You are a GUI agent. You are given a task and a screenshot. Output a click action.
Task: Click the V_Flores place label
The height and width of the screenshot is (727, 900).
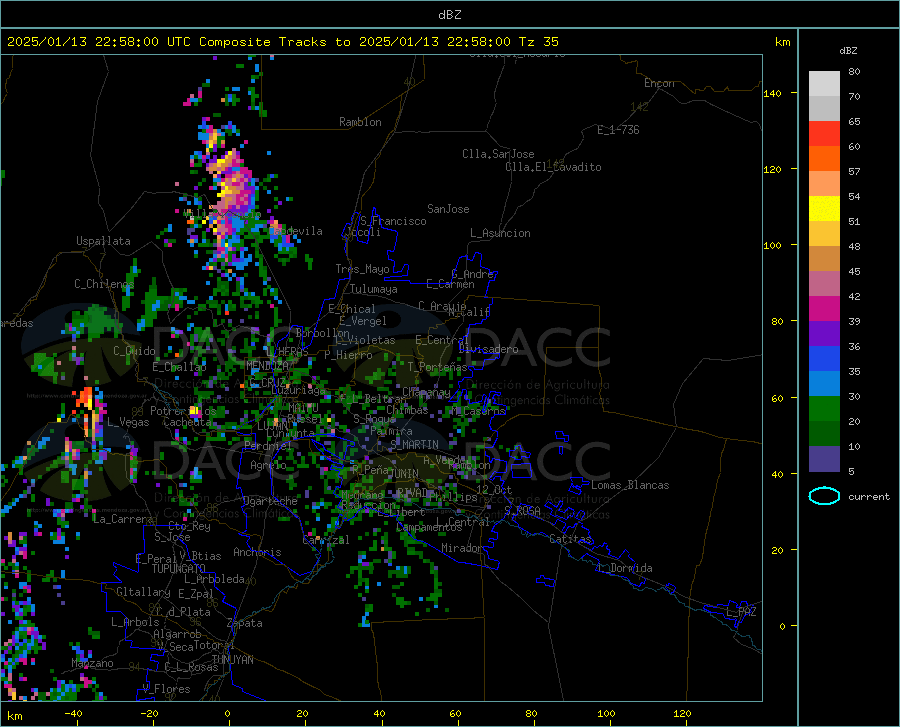[166, 689]
